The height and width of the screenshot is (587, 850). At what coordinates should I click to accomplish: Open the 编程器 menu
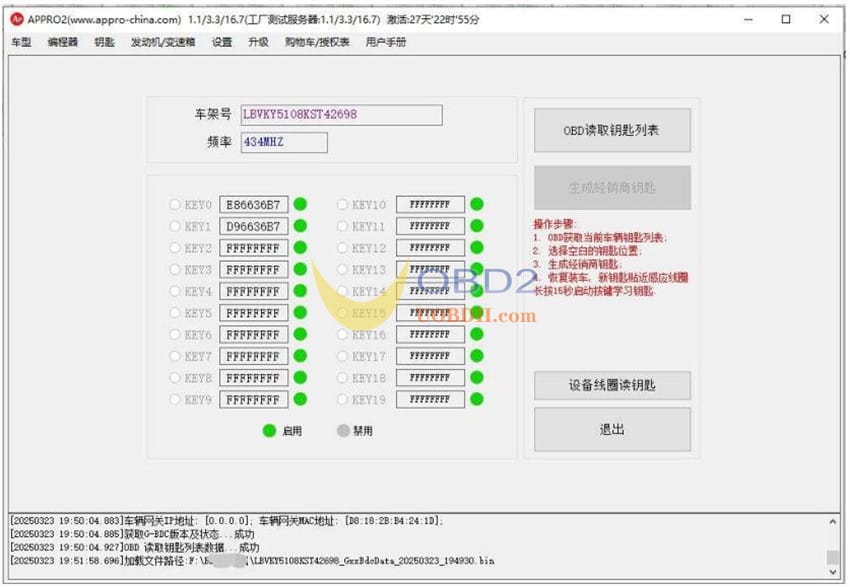(x=62, y=42)
